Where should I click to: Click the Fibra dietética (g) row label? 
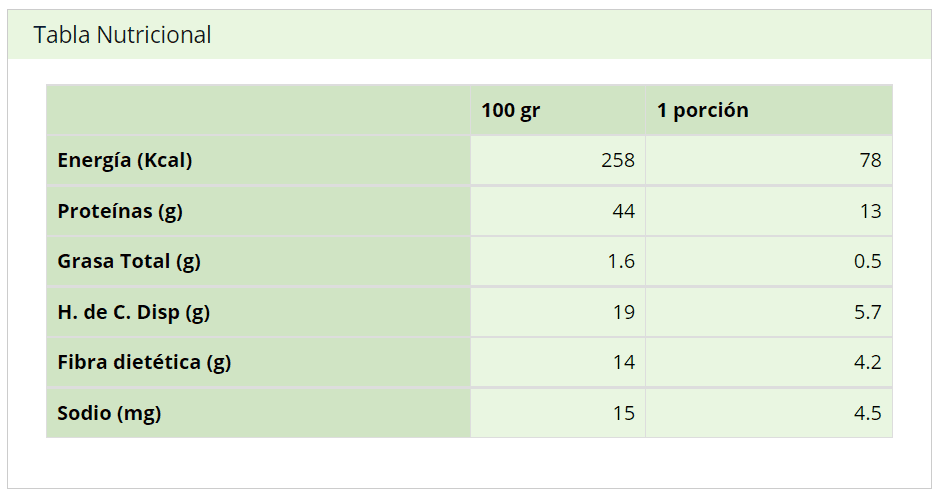pos(144,362)
